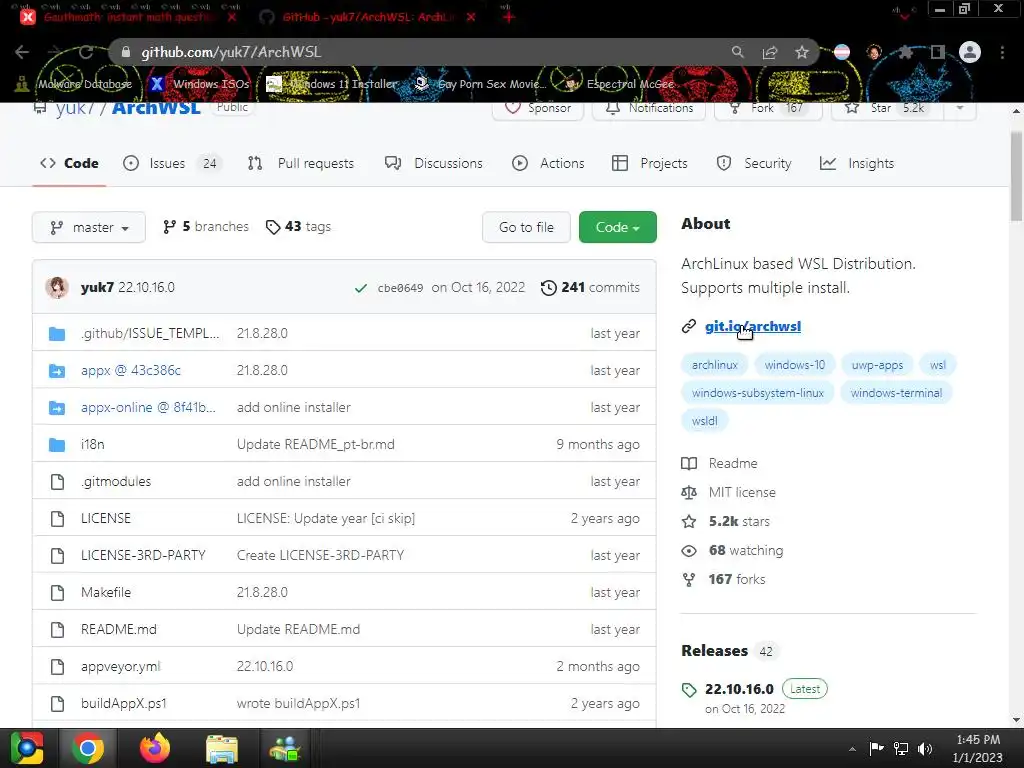1024x768 pixels.
Task: Star the repository
Action: click(887, 108)
